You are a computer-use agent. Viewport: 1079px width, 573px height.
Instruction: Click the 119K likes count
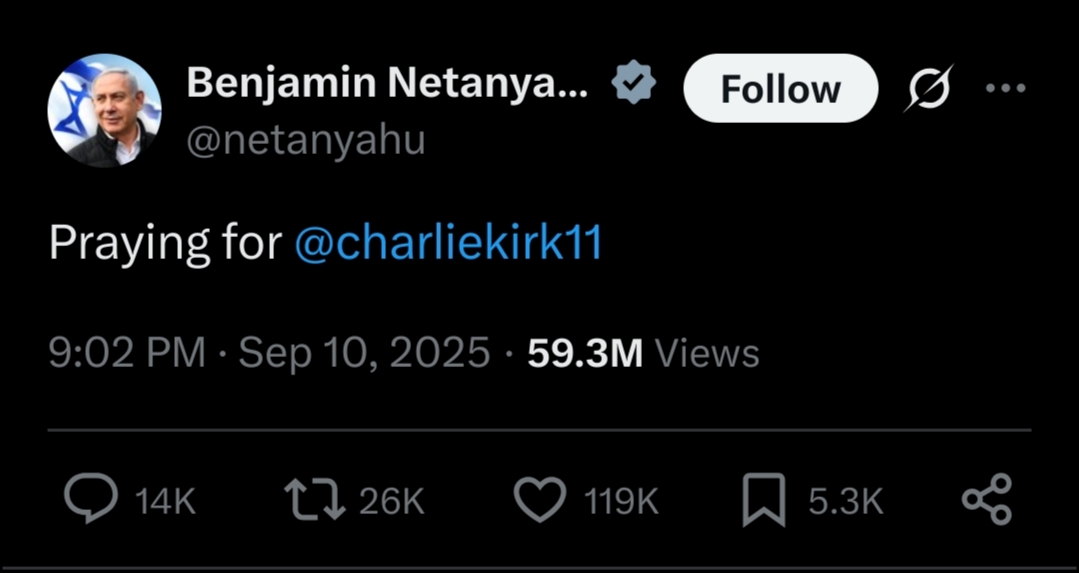point(621,501)
